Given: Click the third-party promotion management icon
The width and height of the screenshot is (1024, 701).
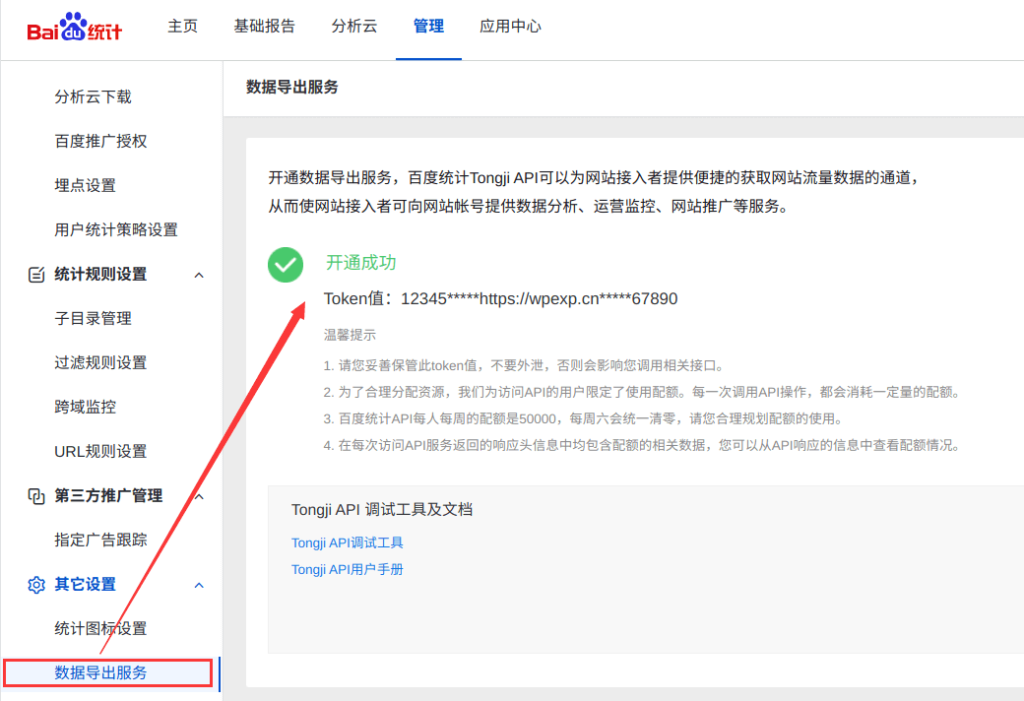Looking at the screenshot, I should coord(36,496).
